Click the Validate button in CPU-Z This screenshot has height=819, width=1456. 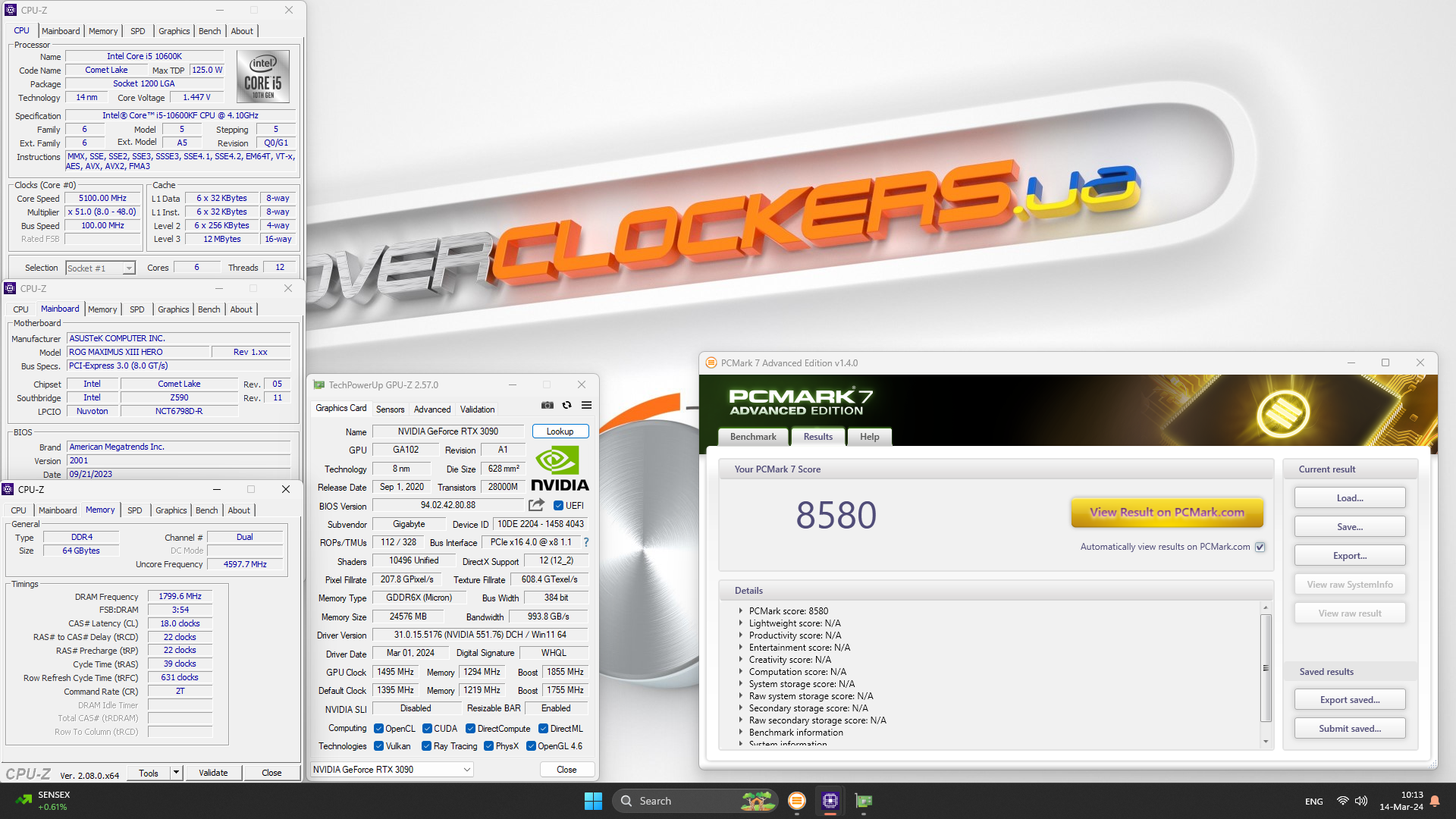[x=213, y=773]
